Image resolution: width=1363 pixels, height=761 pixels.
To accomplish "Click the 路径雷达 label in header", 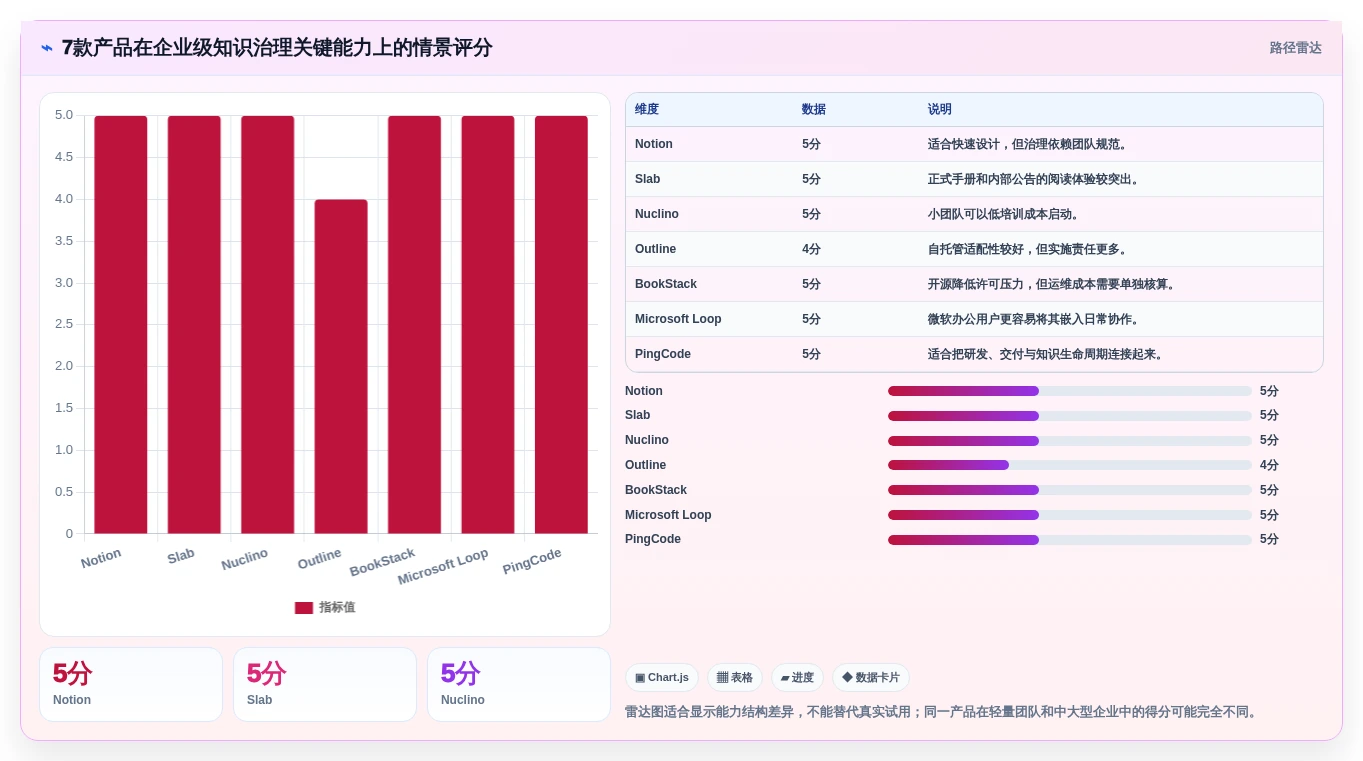I will [x=1295, y=48].
